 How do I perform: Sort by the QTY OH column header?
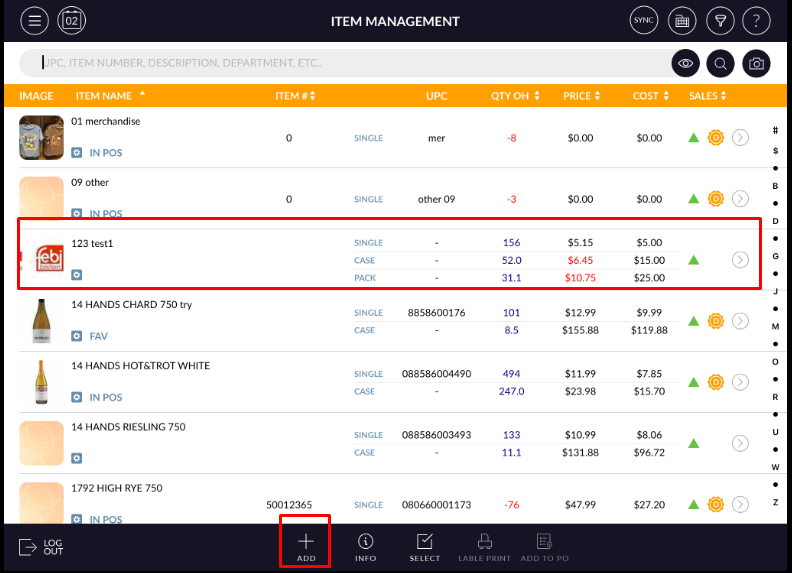[515, 96]
